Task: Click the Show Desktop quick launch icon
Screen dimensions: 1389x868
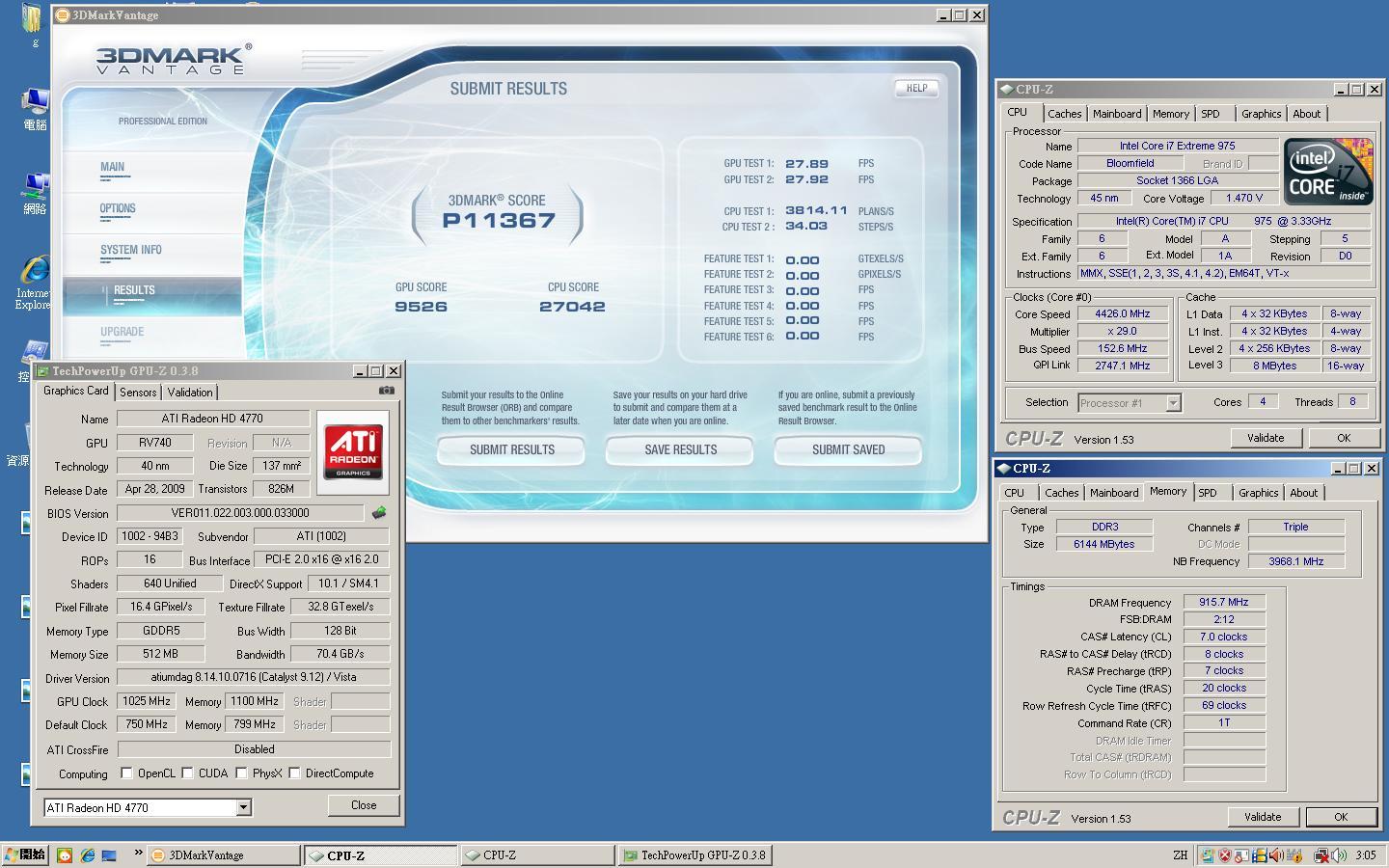Action: tap(109, 855)
